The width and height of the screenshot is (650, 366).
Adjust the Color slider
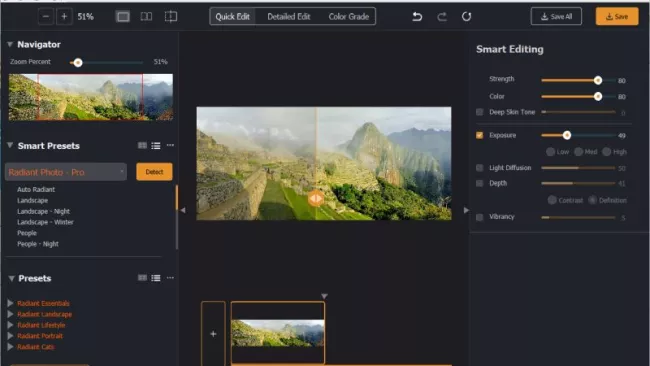click(578, 97)
